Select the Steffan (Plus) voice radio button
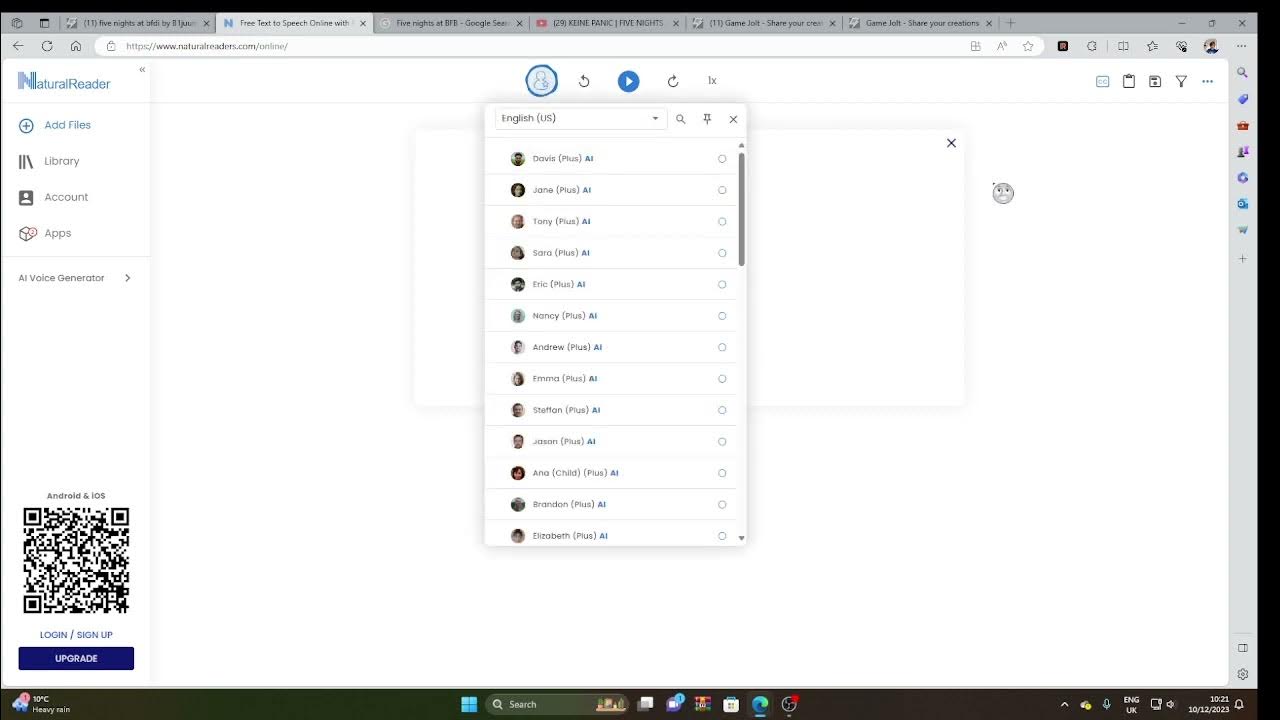This screenshot has height=720, width=1280. (x=722, y=410)
